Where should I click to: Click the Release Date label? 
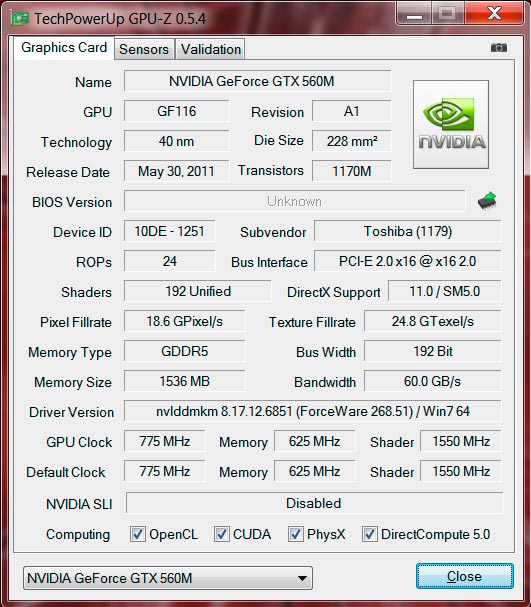(x=68, y=172)
